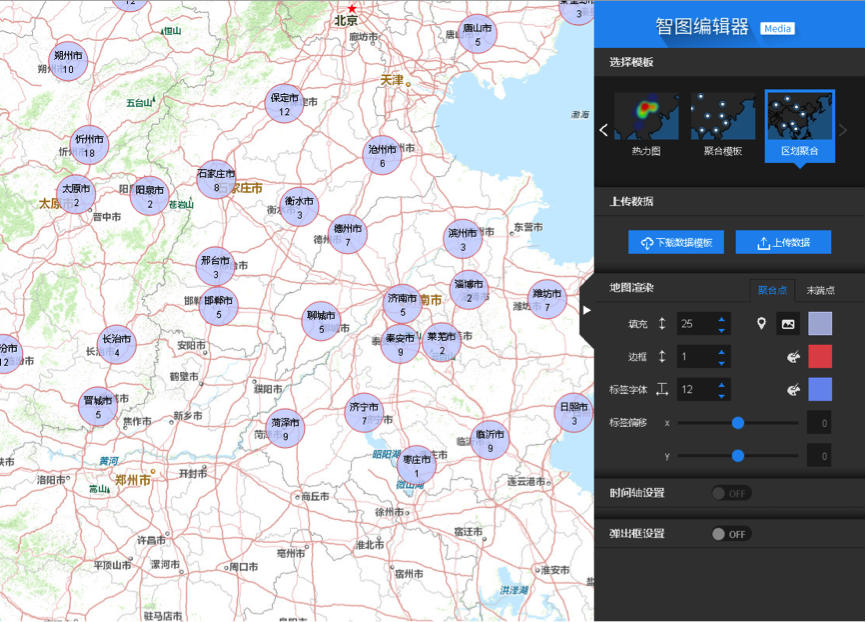Click the 下载数据模板 button
The height and width of the screenshot is (622, 866).
click(x=676, y=243)
